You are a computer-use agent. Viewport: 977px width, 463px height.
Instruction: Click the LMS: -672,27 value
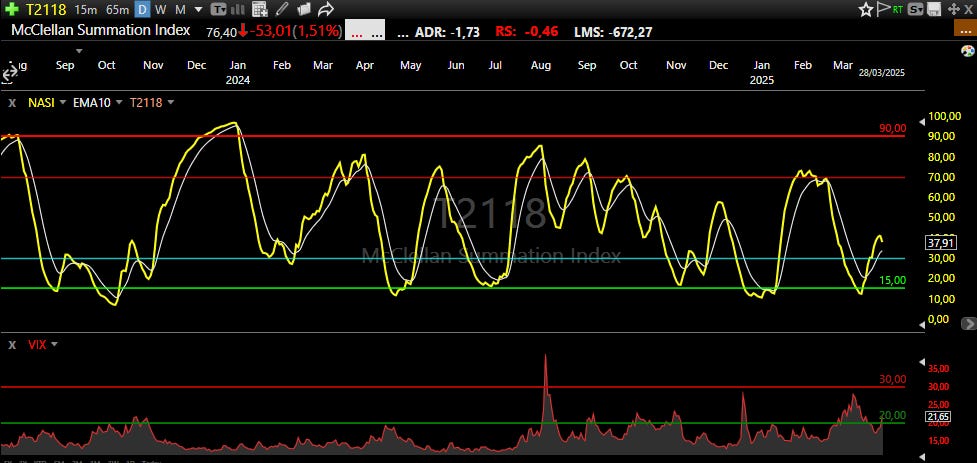613,32
